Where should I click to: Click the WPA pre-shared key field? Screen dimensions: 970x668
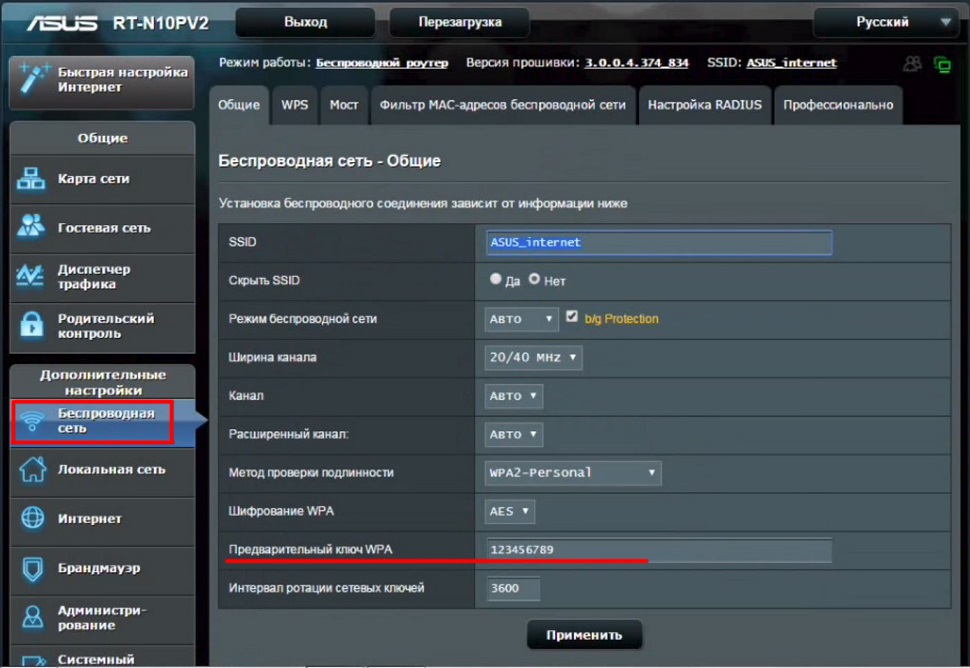[x=658, y=550]
